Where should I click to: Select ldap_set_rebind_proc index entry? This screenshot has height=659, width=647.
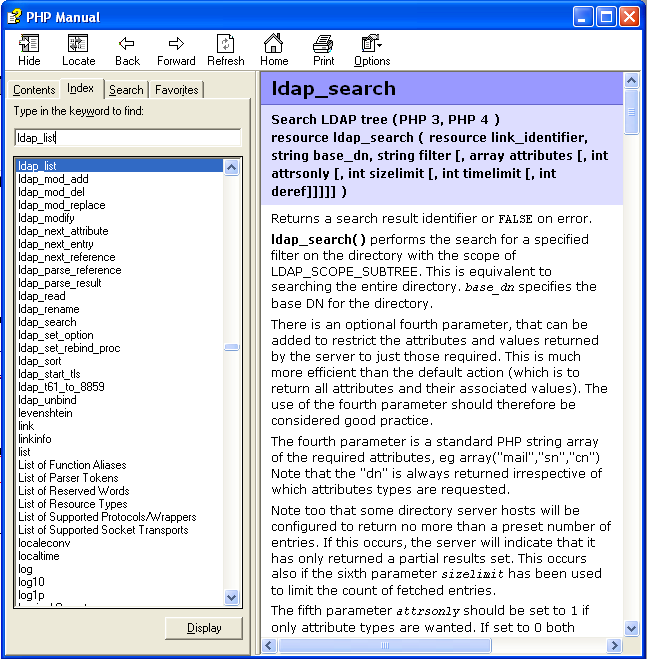pyautogui.click(x=69, y=348)
